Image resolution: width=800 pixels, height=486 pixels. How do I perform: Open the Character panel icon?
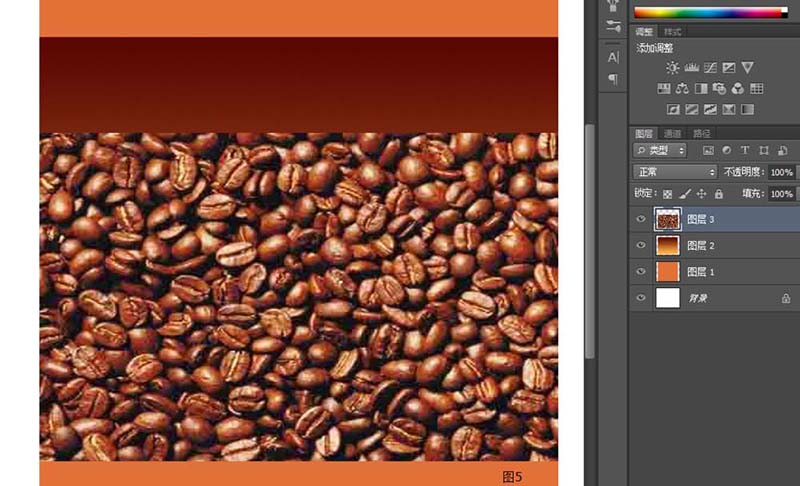[613, 57]
